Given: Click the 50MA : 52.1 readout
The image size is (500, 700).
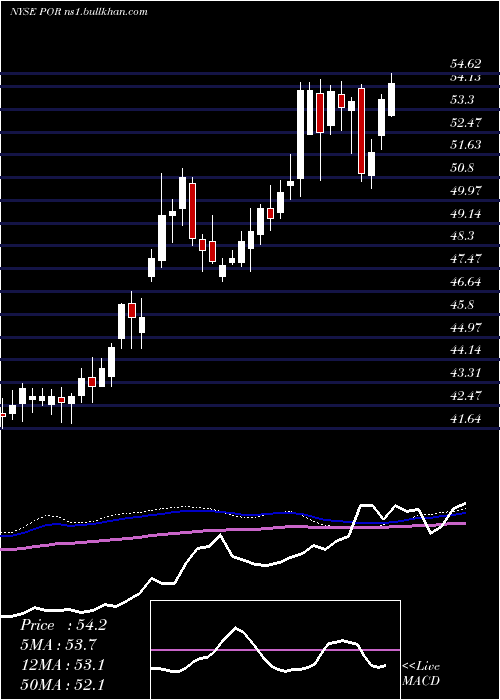Looking at the screenshot, I should (x=62, y=684).
